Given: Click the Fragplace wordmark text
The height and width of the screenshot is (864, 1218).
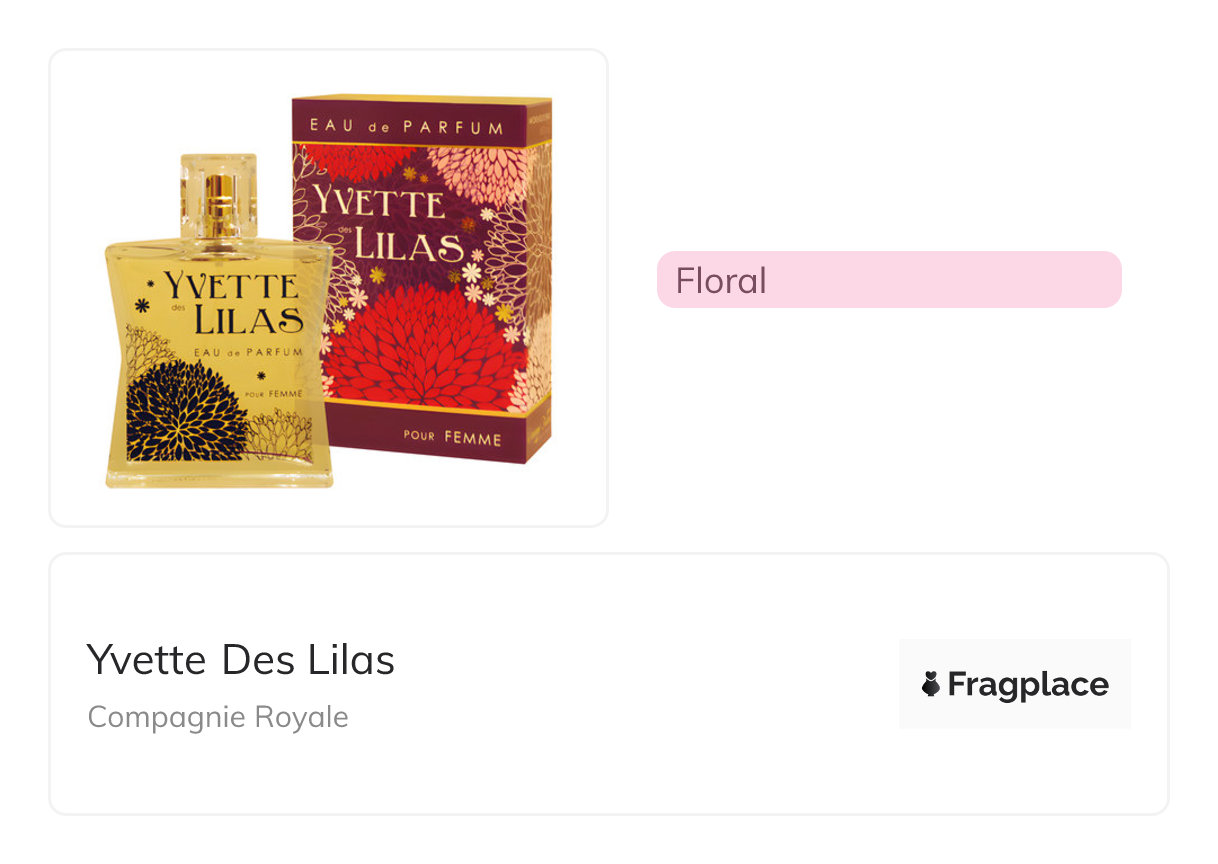Looking at the screenshot, I should 1028,685.
